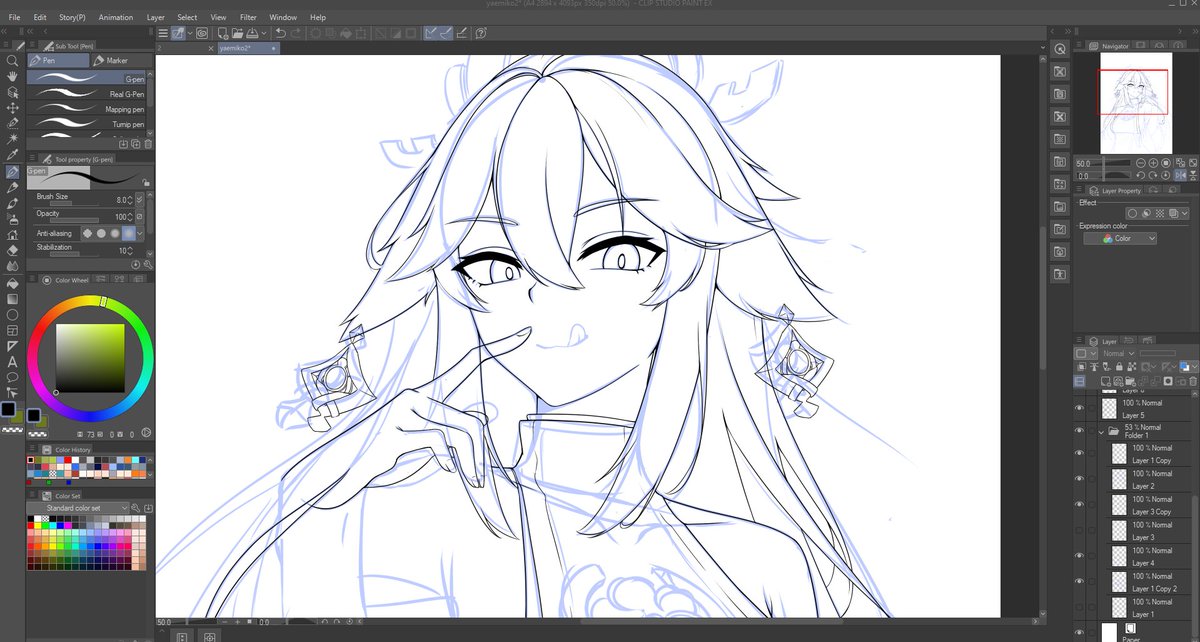Image resolution: width=1200 pixels, height=642 pixels.
Task: Select the Eyedropper tool
Action: point(12,155)
